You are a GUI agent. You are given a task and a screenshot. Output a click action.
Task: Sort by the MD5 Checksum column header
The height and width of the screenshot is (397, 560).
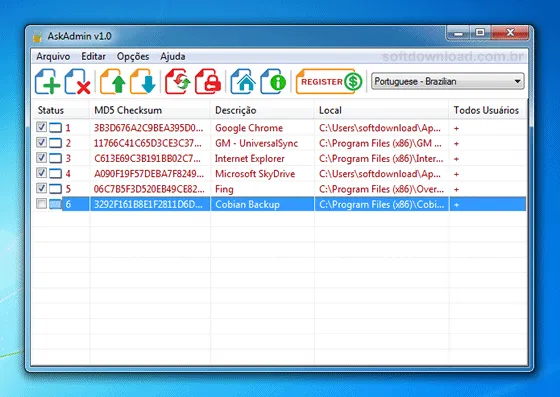tap(150, 110)
